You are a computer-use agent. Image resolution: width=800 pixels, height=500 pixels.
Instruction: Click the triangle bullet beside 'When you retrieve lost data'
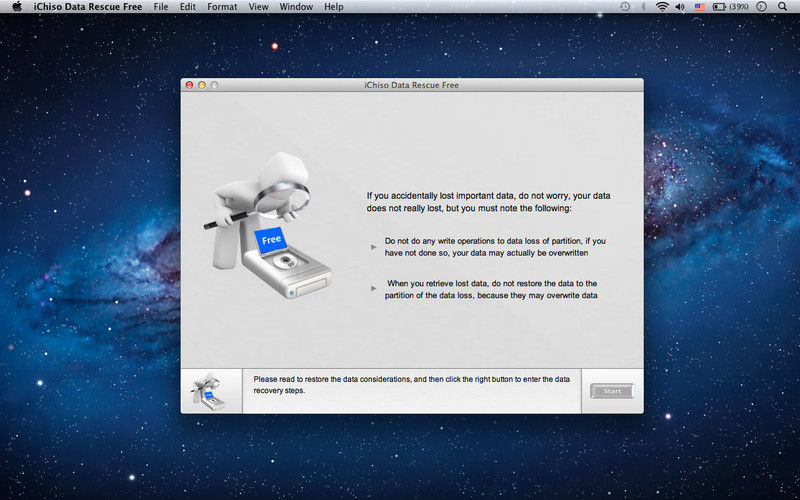[x=373, y=289]
